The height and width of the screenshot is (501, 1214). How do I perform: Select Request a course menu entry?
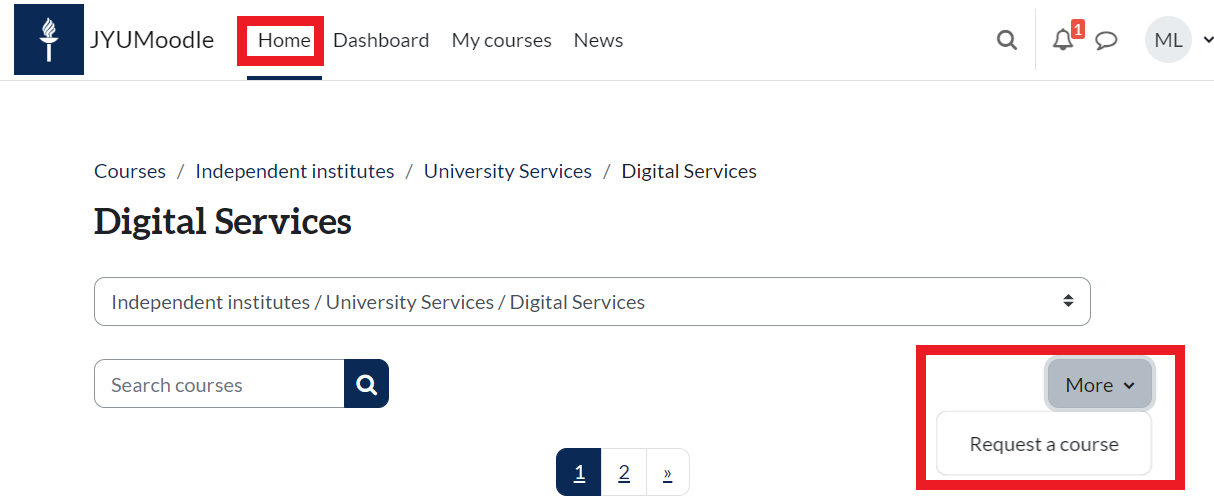[x=1043, y=444]
